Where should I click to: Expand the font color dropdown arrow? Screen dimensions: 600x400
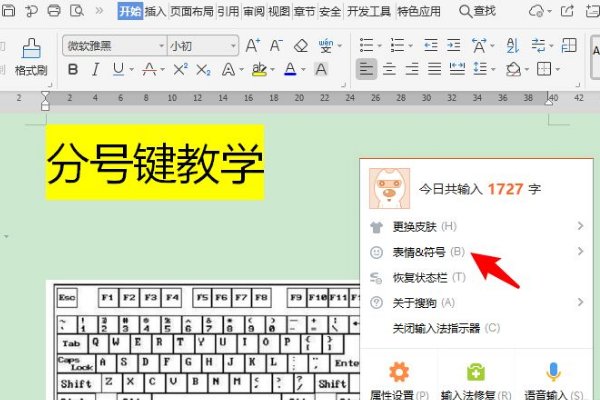click(x=303, y=70)
